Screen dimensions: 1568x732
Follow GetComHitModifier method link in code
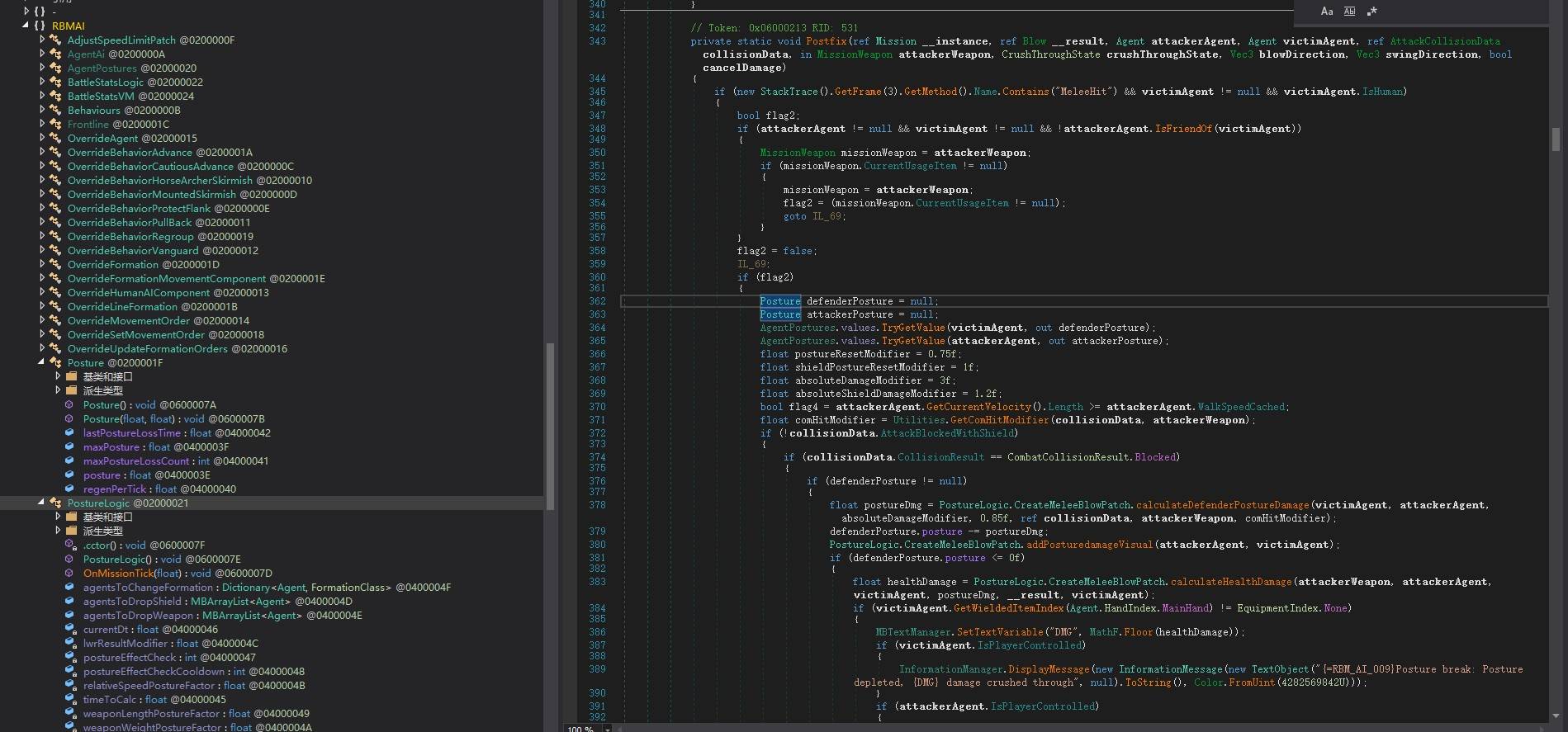click(1000, 420)
